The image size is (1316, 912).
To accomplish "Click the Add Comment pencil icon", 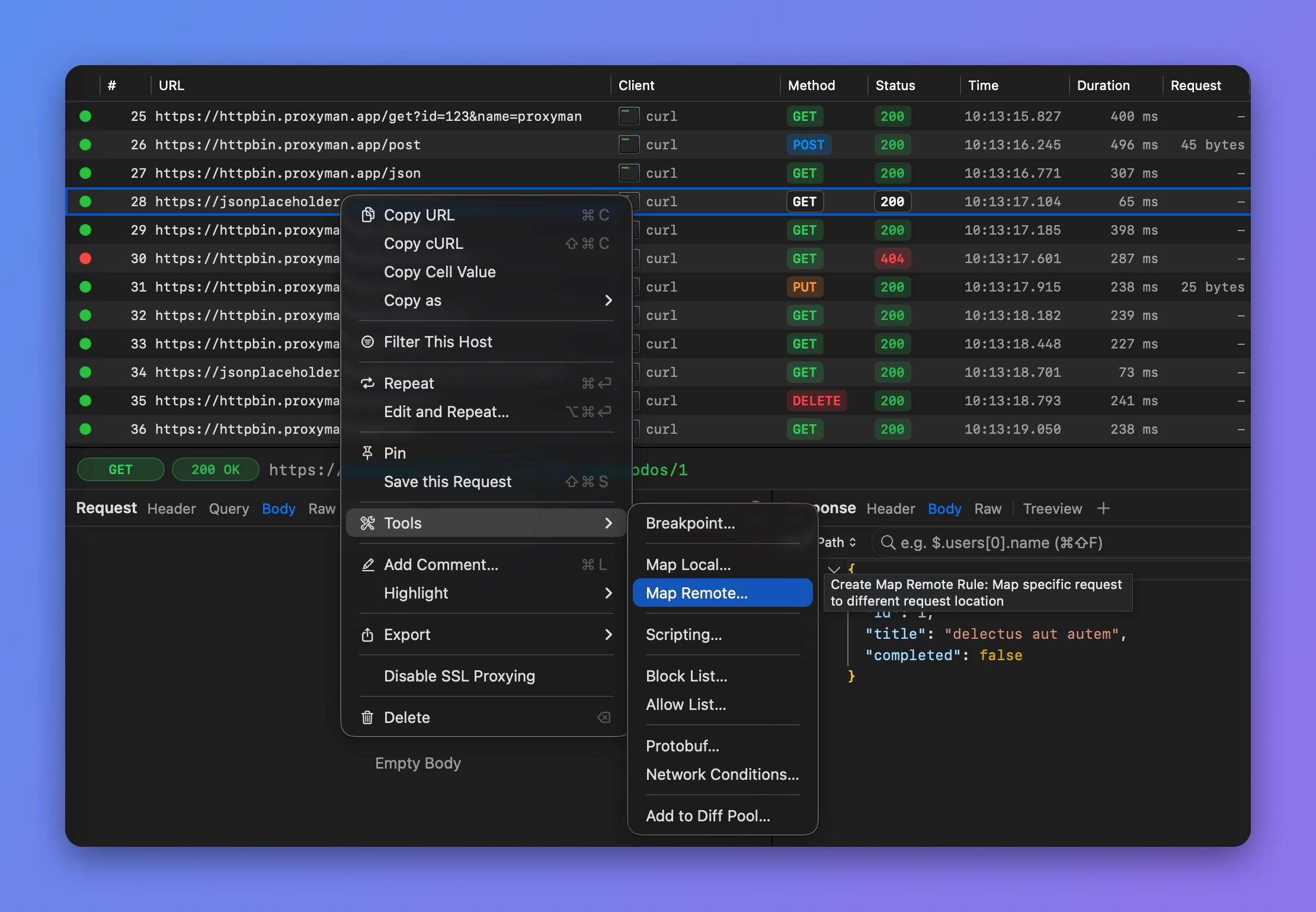I will (x=367, y=565).
